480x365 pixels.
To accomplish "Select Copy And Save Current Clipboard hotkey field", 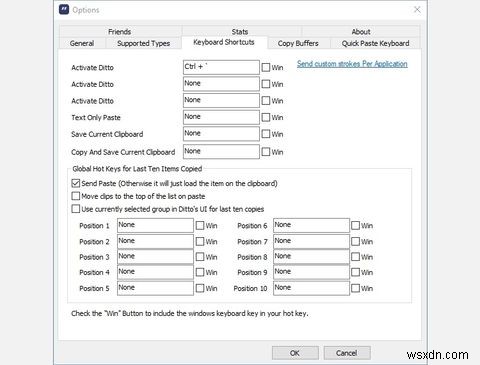I will coord(221,152).
